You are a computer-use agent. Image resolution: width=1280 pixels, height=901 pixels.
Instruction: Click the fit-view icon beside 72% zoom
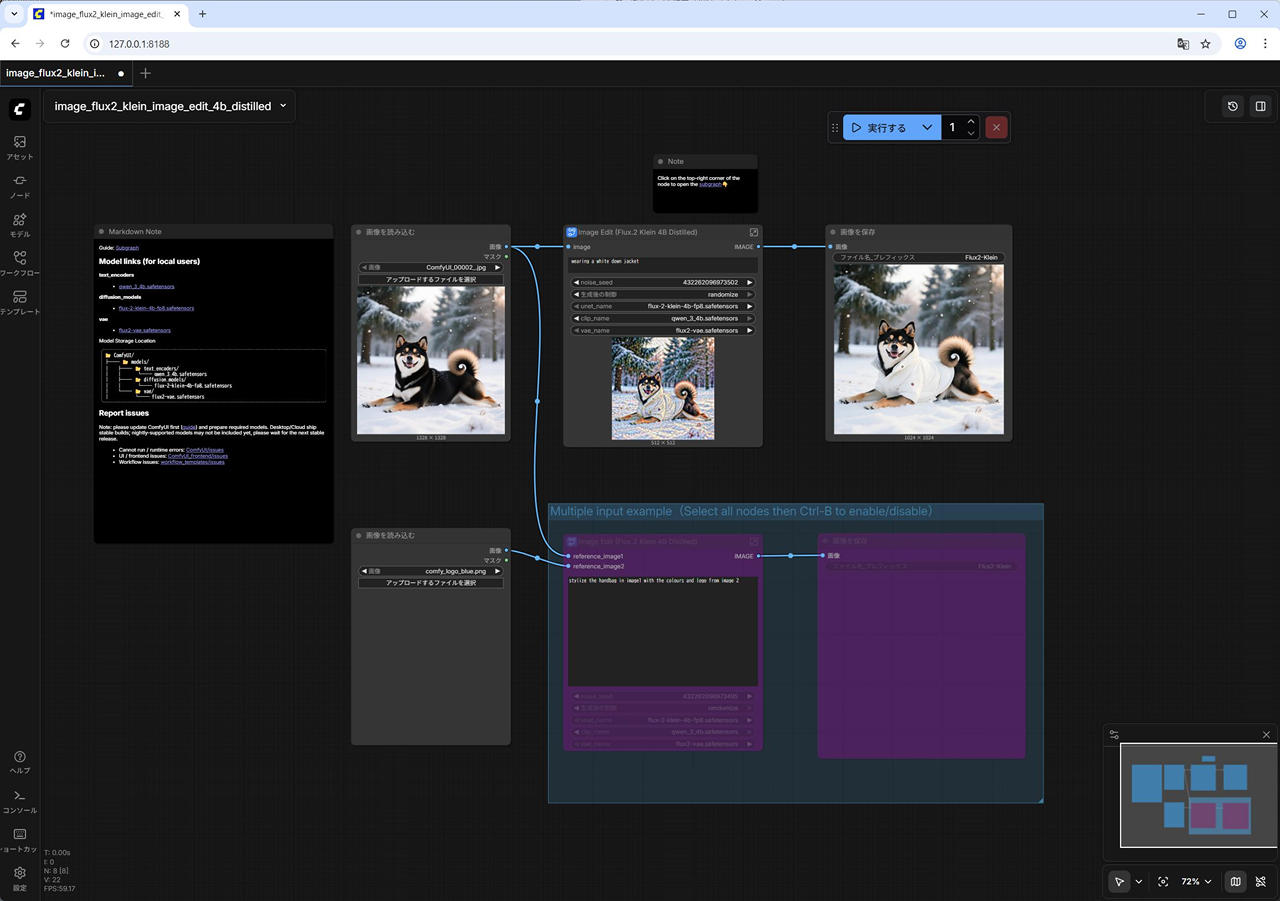pos(1163,882)
